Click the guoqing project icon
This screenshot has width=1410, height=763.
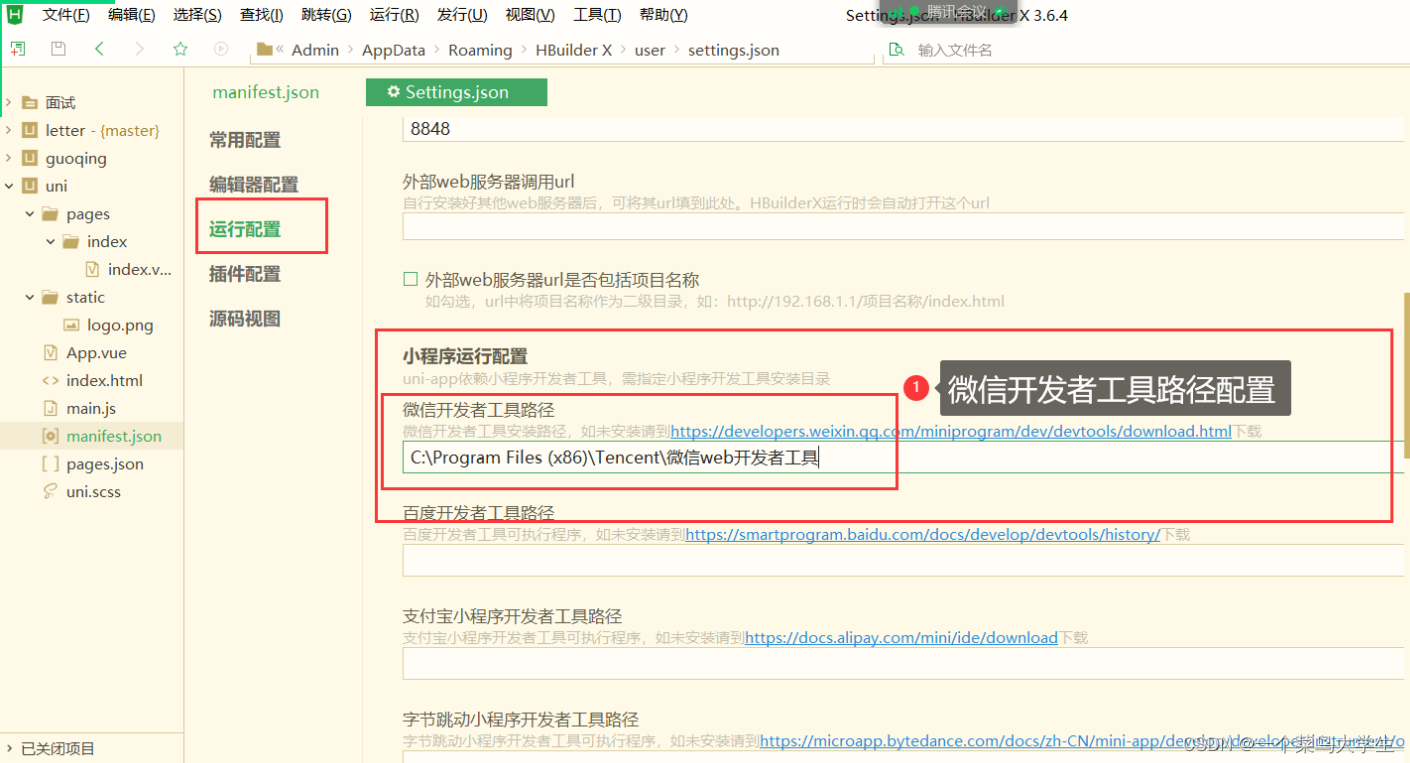29,158
